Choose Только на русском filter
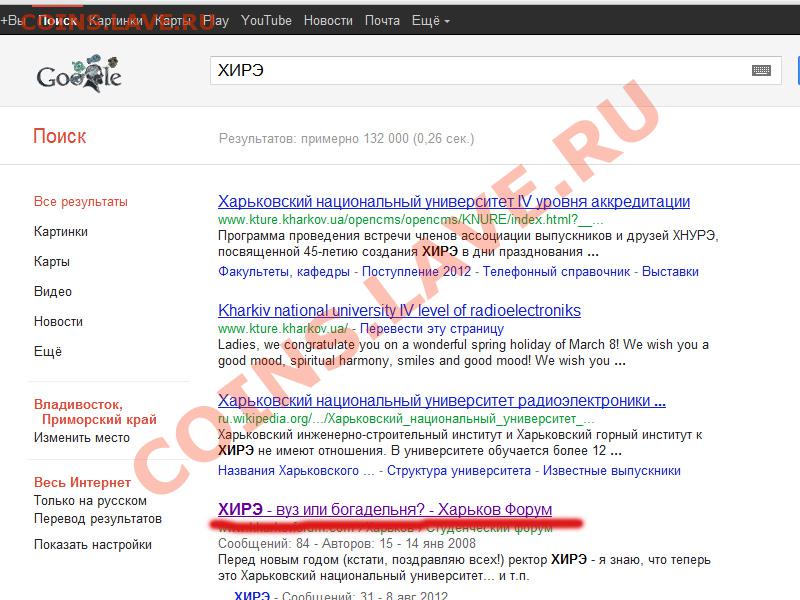This screenshot has width=800, height=600. pos(90,501)
